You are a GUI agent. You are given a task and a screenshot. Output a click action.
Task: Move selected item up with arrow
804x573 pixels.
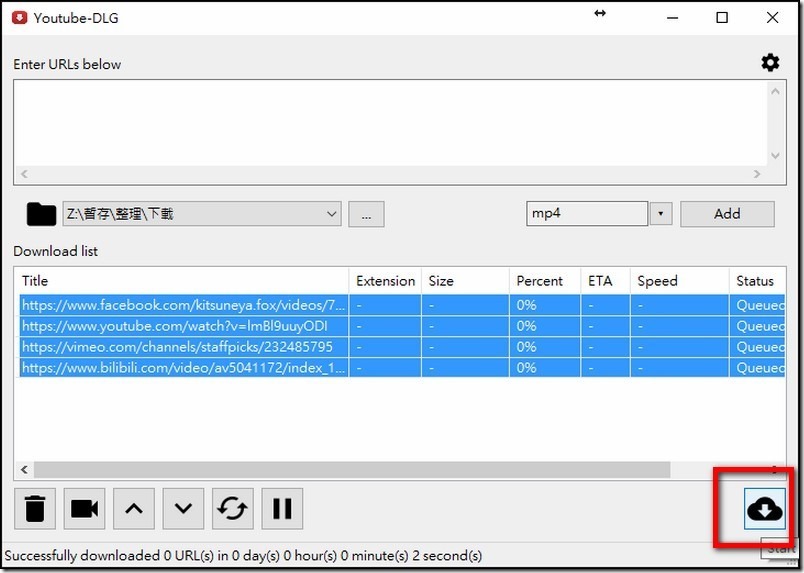coord(134,508)
